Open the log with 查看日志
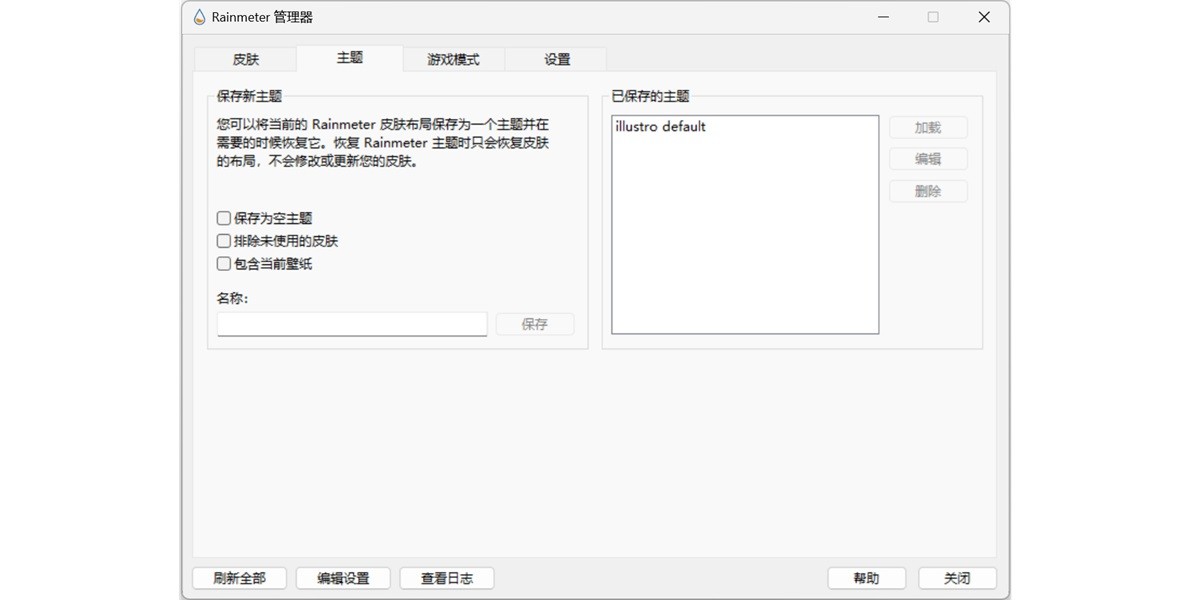1200x600 pixels. click(x=446, y=578)
